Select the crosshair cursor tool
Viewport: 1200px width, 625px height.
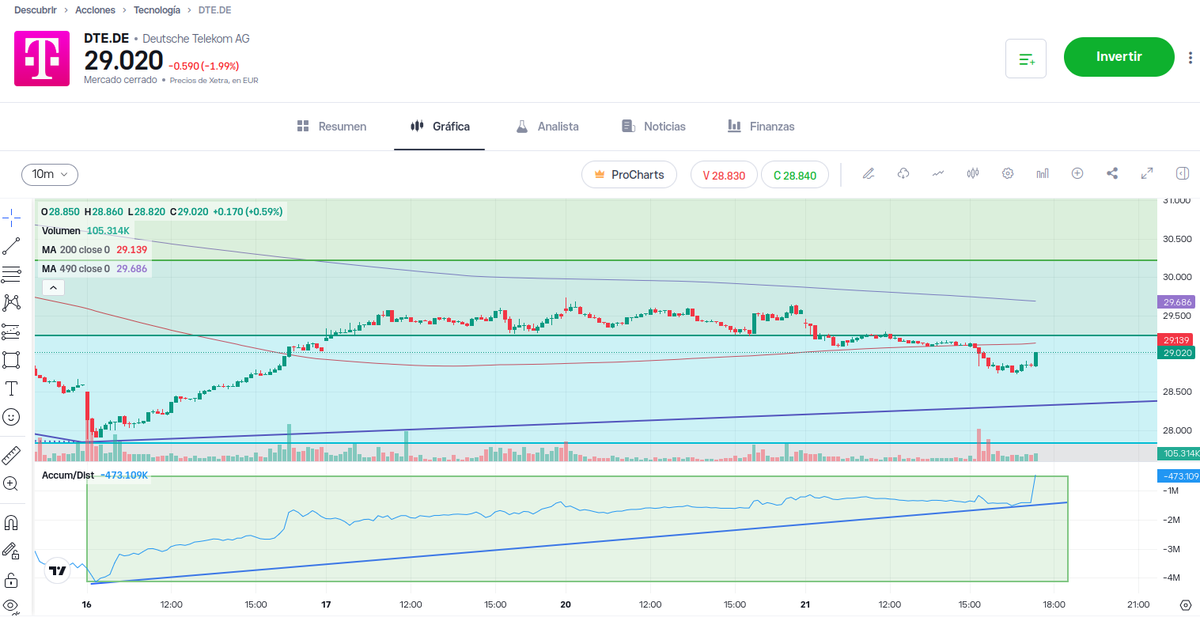11,217
